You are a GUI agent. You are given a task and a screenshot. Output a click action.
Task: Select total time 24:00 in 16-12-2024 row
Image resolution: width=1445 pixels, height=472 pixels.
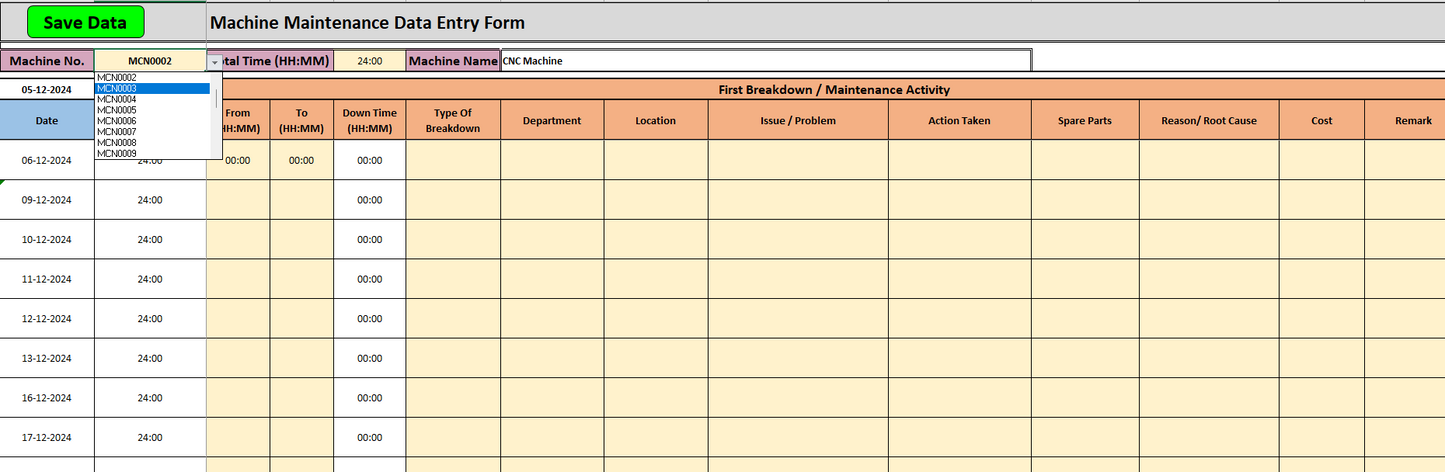pos(150,398)
